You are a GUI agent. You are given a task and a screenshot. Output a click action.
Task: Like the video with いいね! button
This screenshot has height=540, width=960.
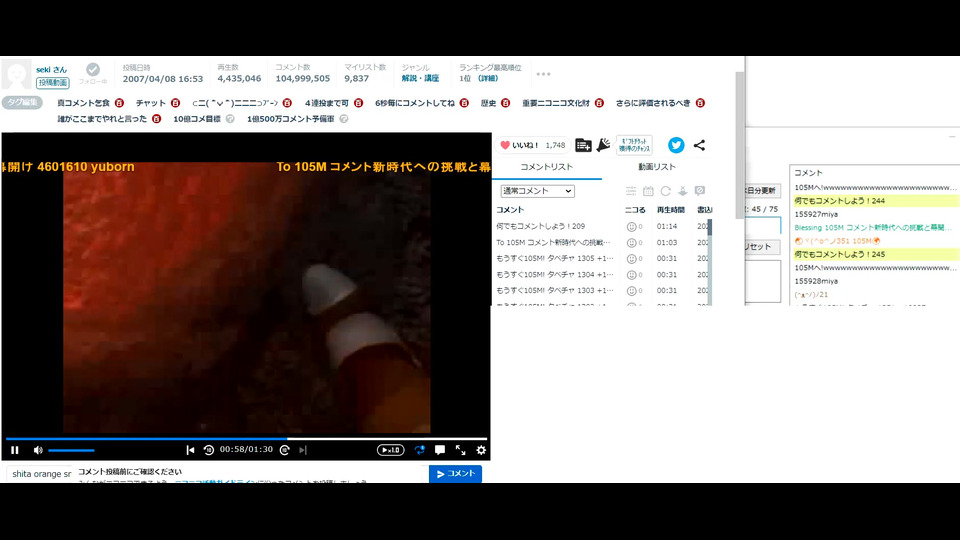click(532, 145)
